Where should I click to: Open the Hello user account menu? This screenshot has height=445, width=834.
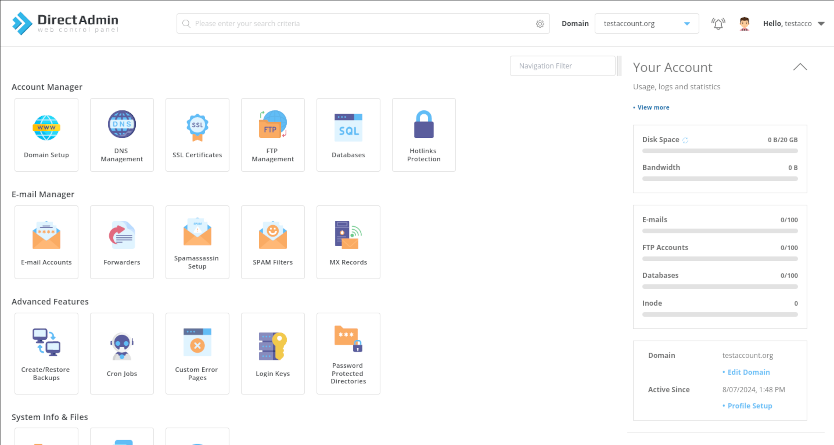click(x=791, y=23)
